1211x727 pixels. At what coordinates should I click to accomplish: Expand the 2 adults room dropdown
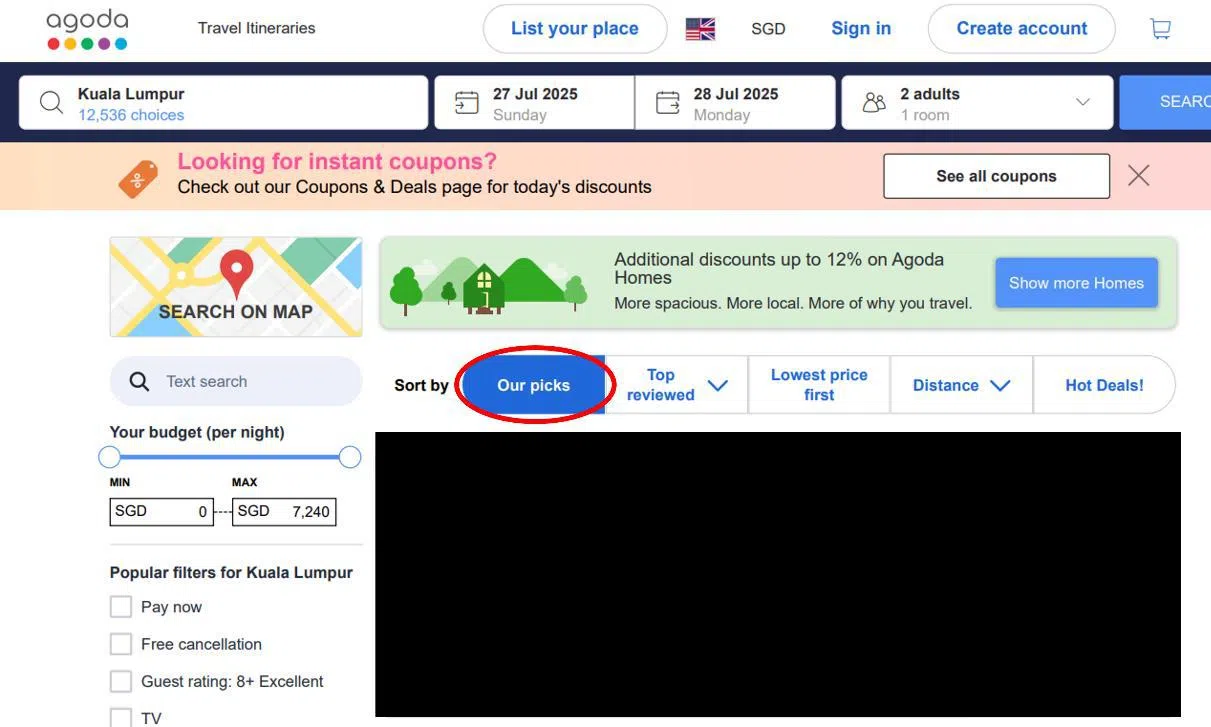point(1082,102)
